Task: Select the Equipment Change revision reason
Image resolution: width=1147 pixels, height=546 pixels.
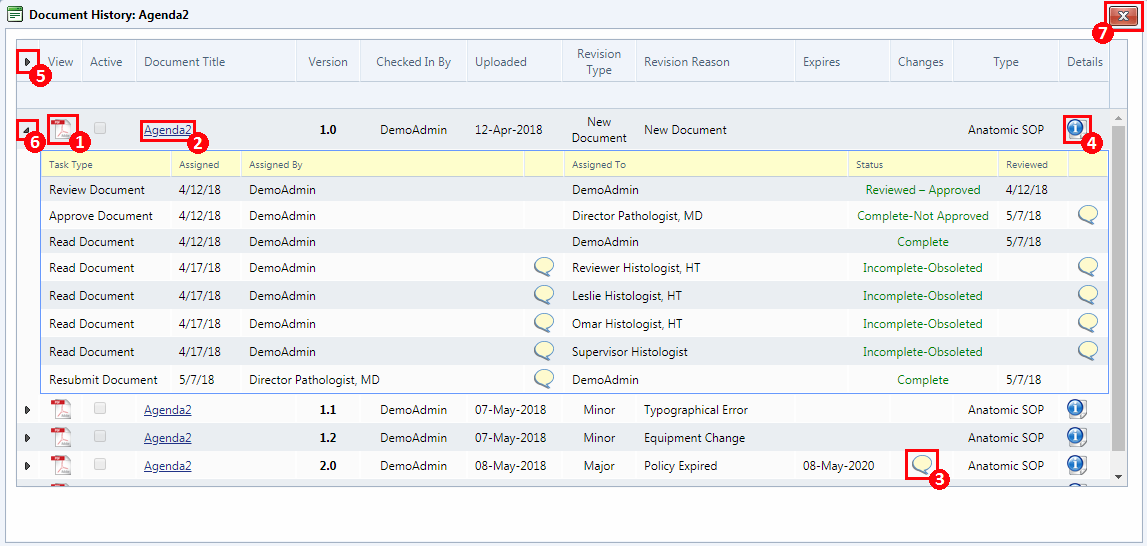Action: [x=694, y=438]
